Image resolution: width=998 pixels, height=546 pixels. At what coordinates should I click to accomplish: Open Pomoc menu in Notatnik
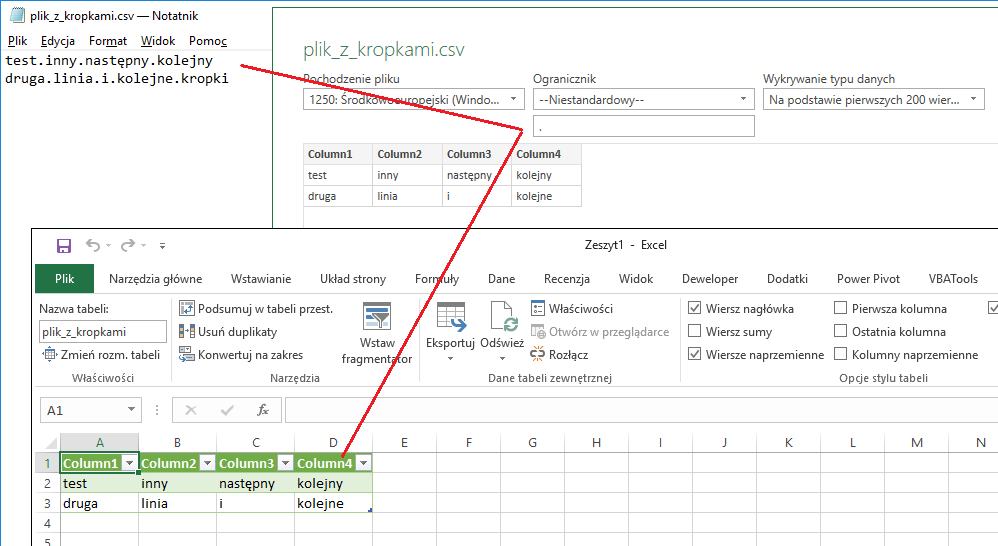(x=207, y=41)
